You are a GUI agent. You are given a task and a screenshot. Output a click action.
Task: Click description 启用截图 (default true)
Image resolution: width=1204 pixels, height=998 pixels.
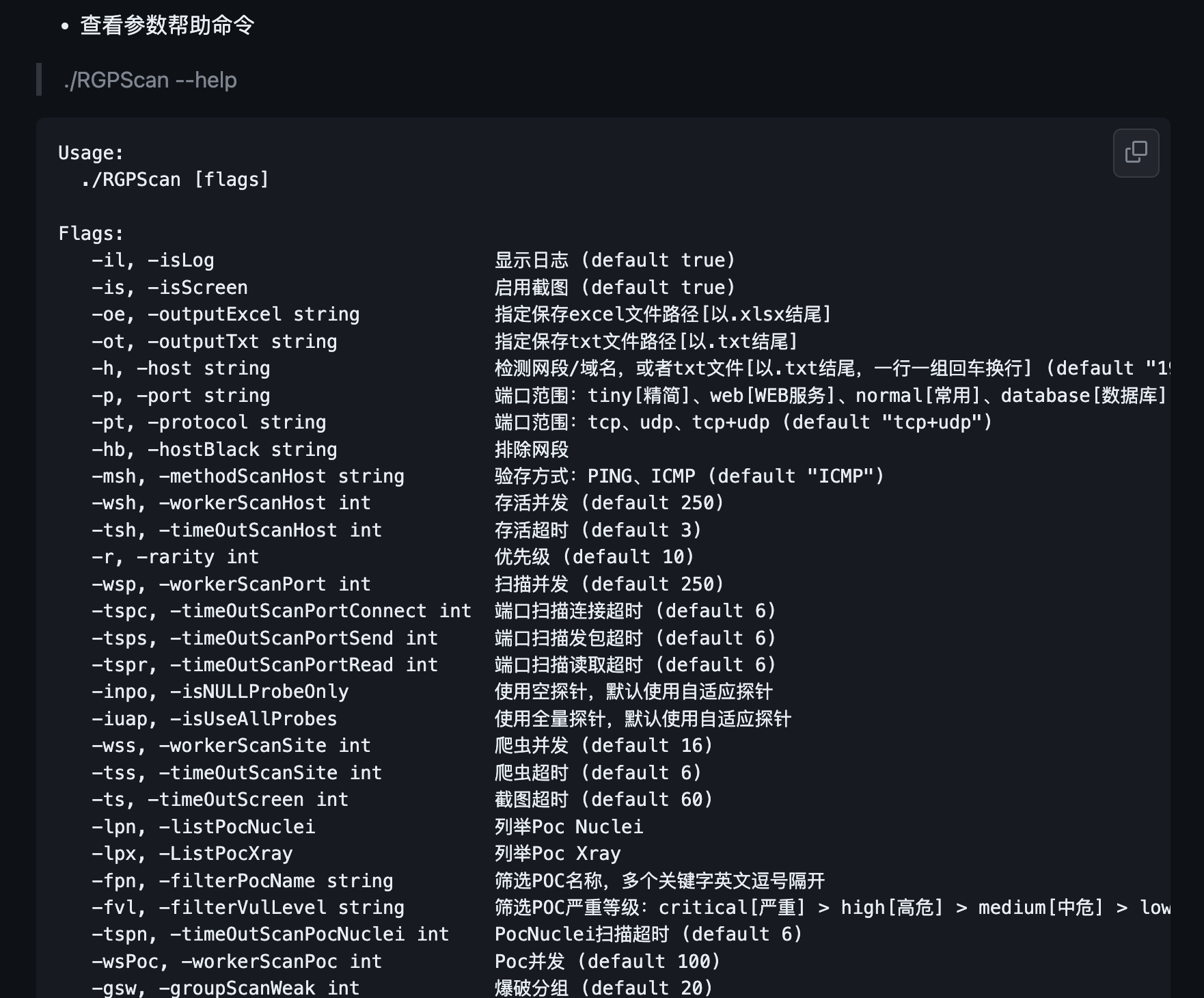[615, 287]
